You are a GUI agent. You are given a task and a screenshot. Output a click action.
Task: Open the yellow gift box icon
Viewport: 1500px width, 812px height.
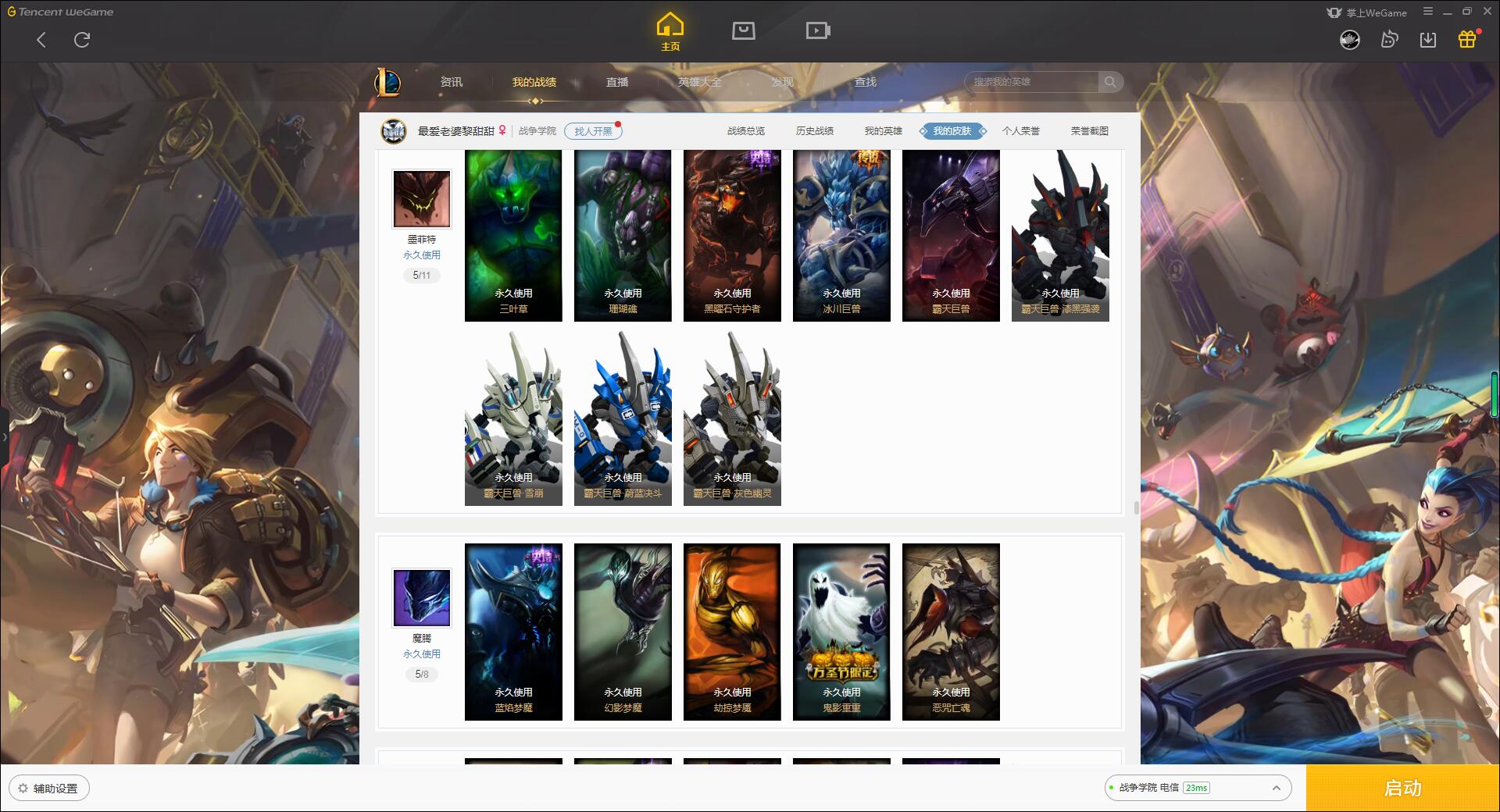coord(1467,39)
